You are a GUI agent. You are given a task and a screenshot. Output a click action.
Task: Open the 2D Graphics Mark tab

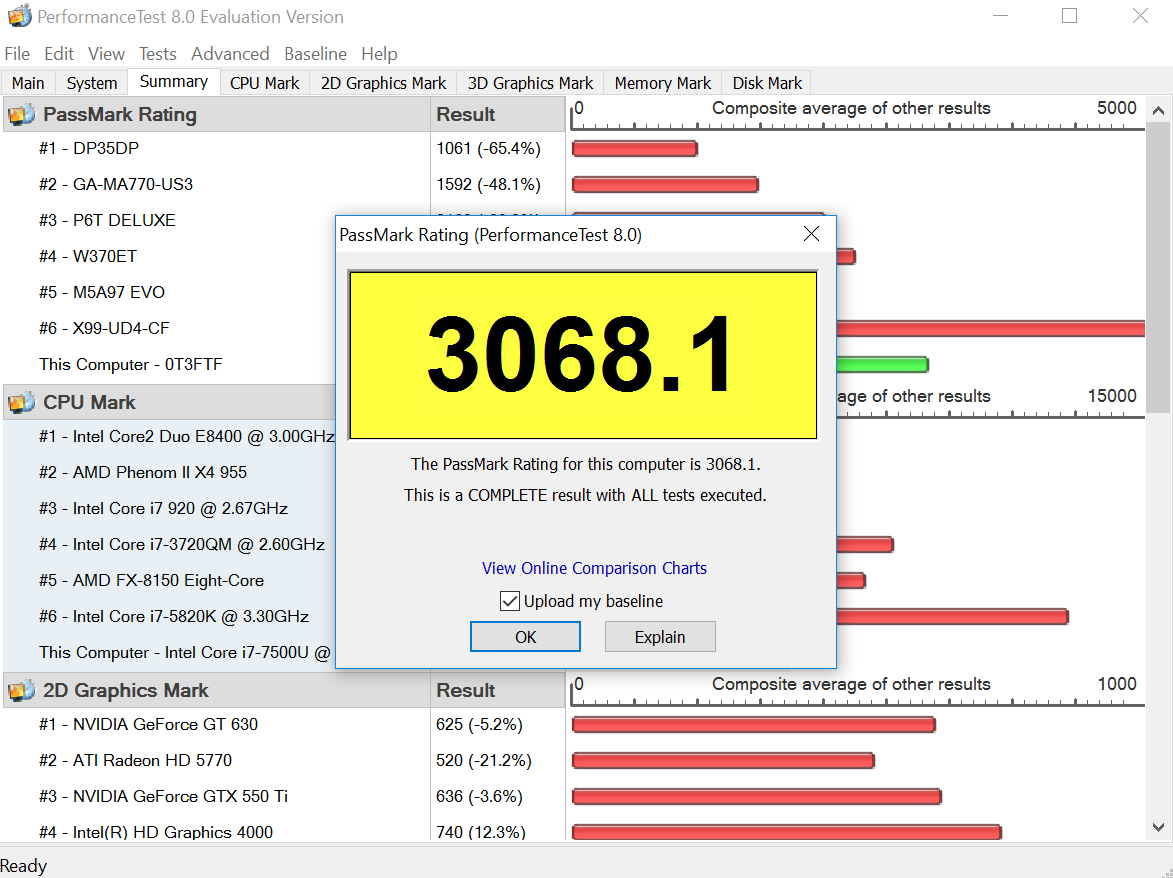tap(383, 83)
